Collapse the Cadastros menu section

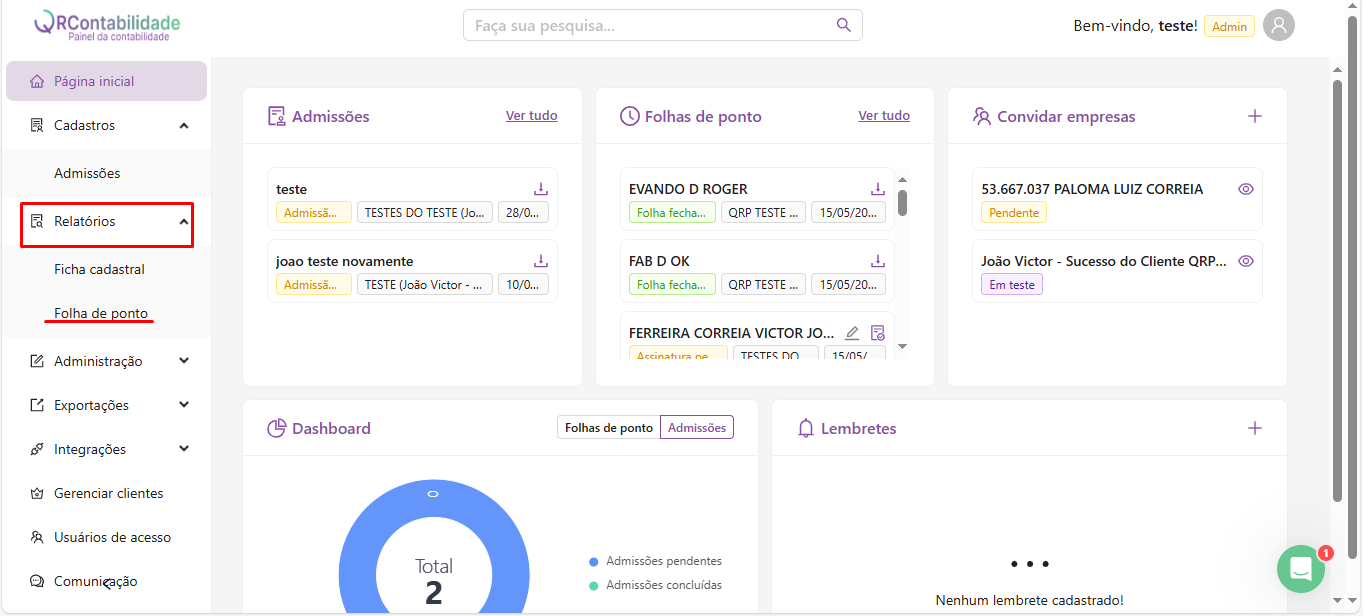184,125
